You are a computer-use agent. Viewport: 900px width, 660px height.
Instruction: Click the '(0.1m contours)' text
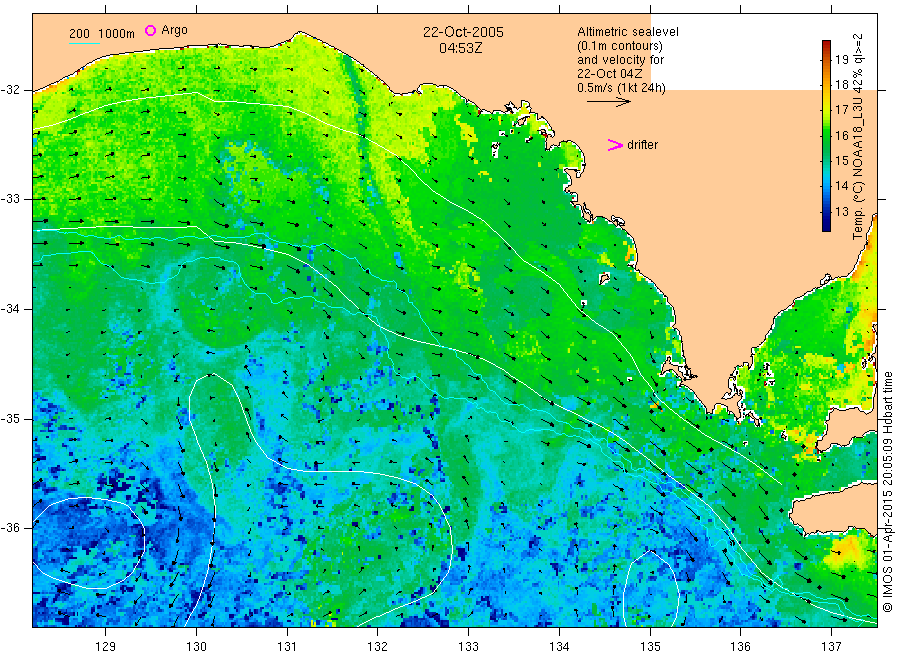(620, 46)
